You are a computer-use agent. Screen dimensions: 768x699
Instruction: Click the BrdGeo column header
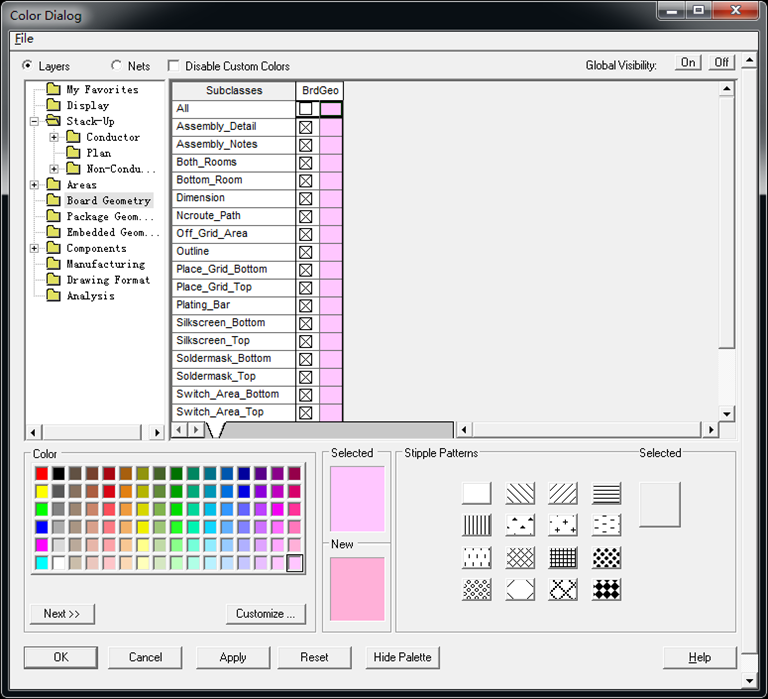click(320, 91)
